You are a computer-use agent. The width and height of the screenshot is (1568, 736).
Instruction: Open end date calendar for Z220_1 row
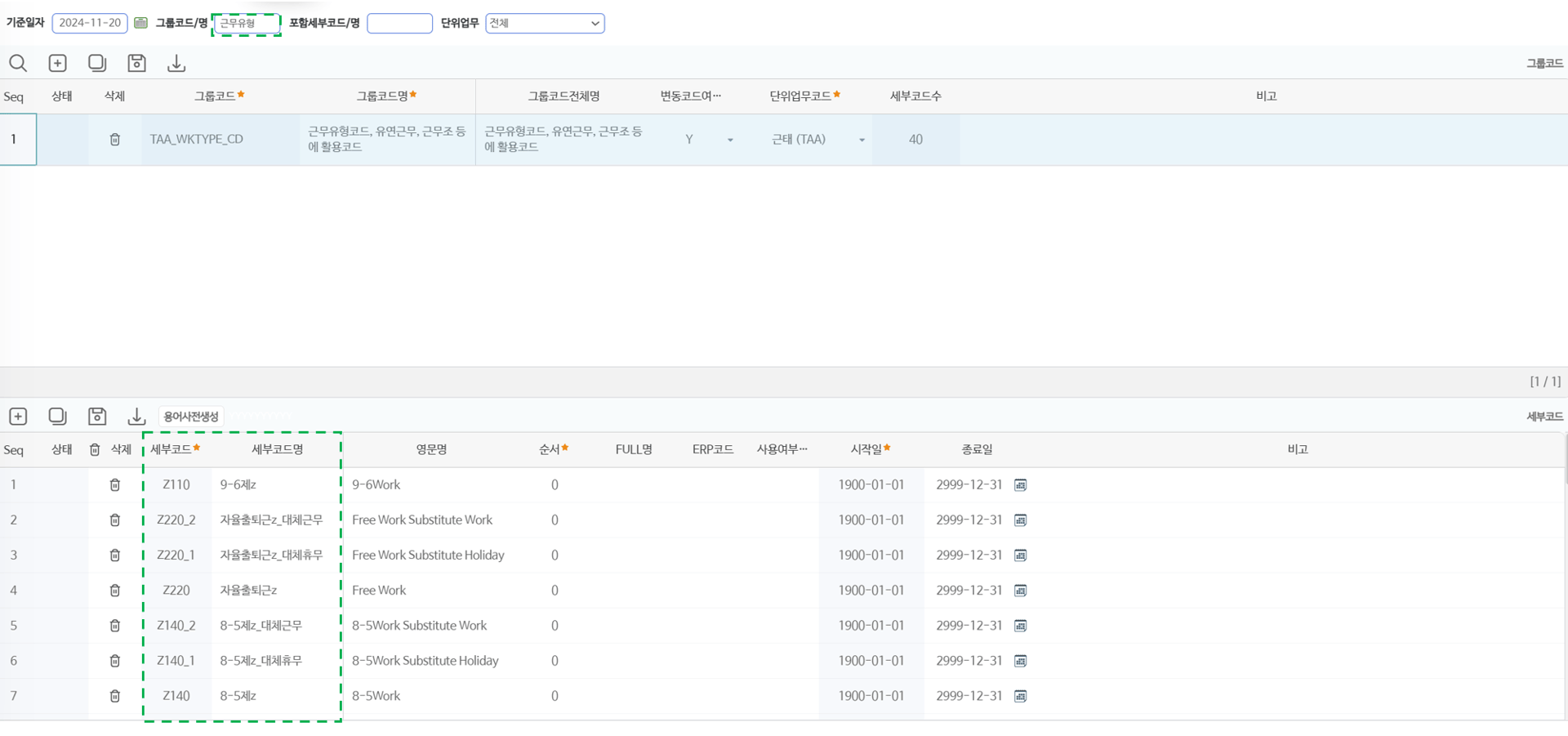tap(1020, 555)
